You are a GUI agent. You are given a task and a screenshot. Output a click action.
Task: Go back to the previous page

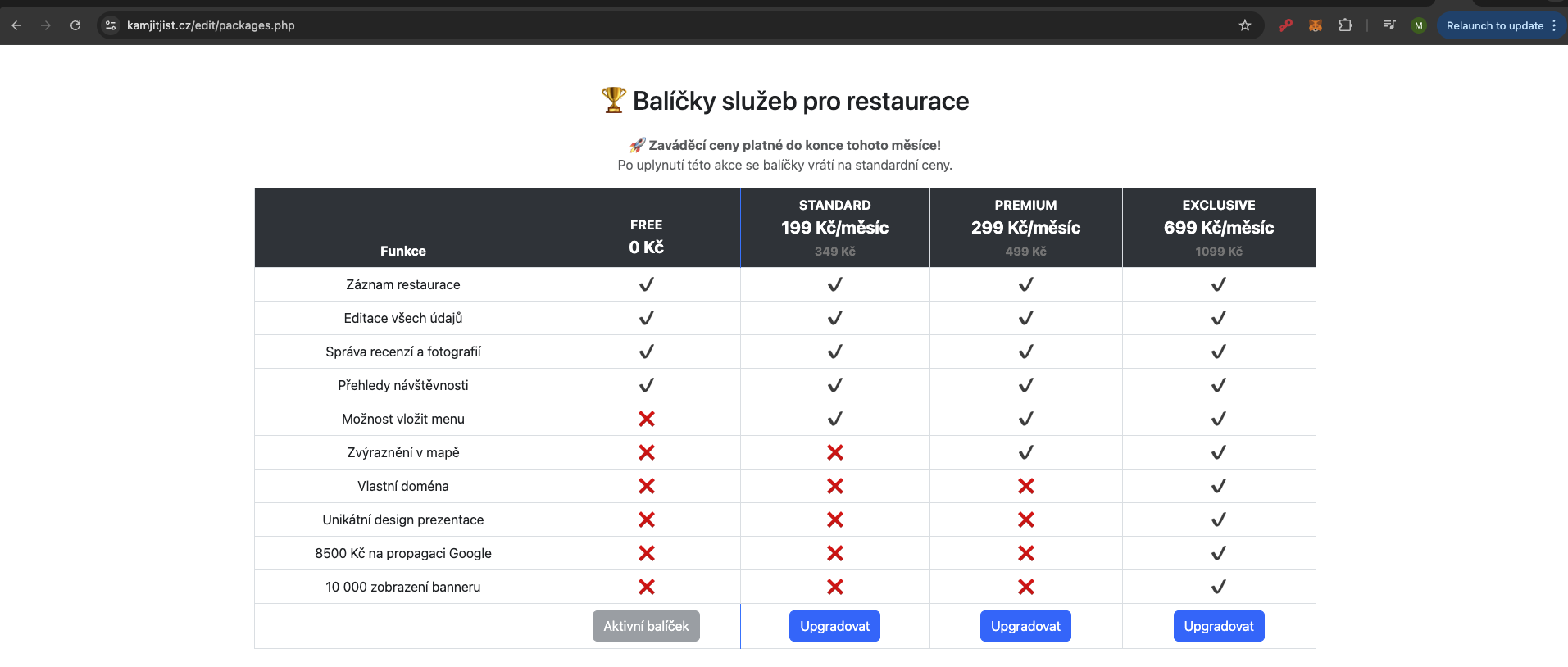[16, 25]
